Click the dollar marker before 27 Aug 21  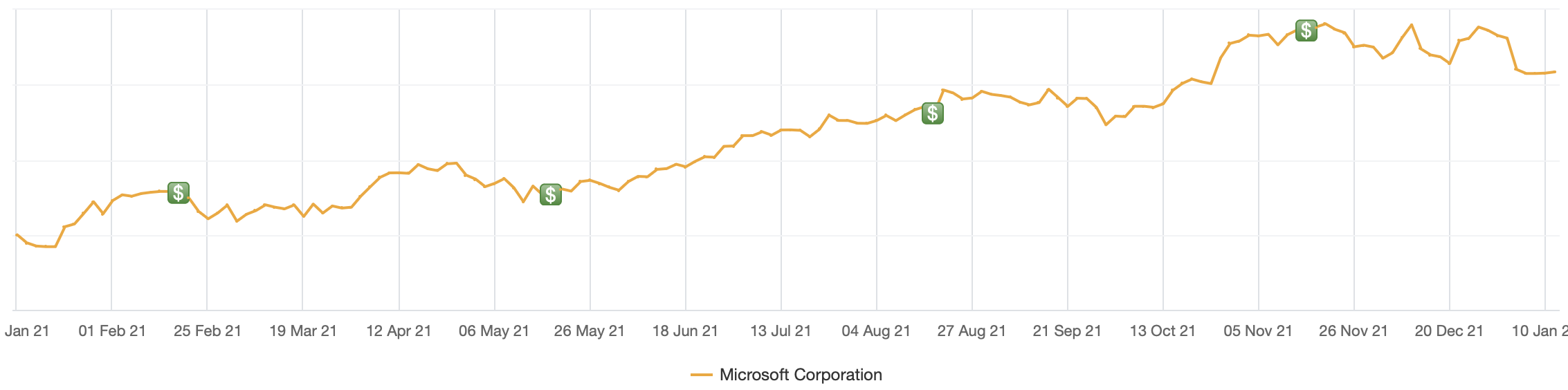tap(933, 113)
